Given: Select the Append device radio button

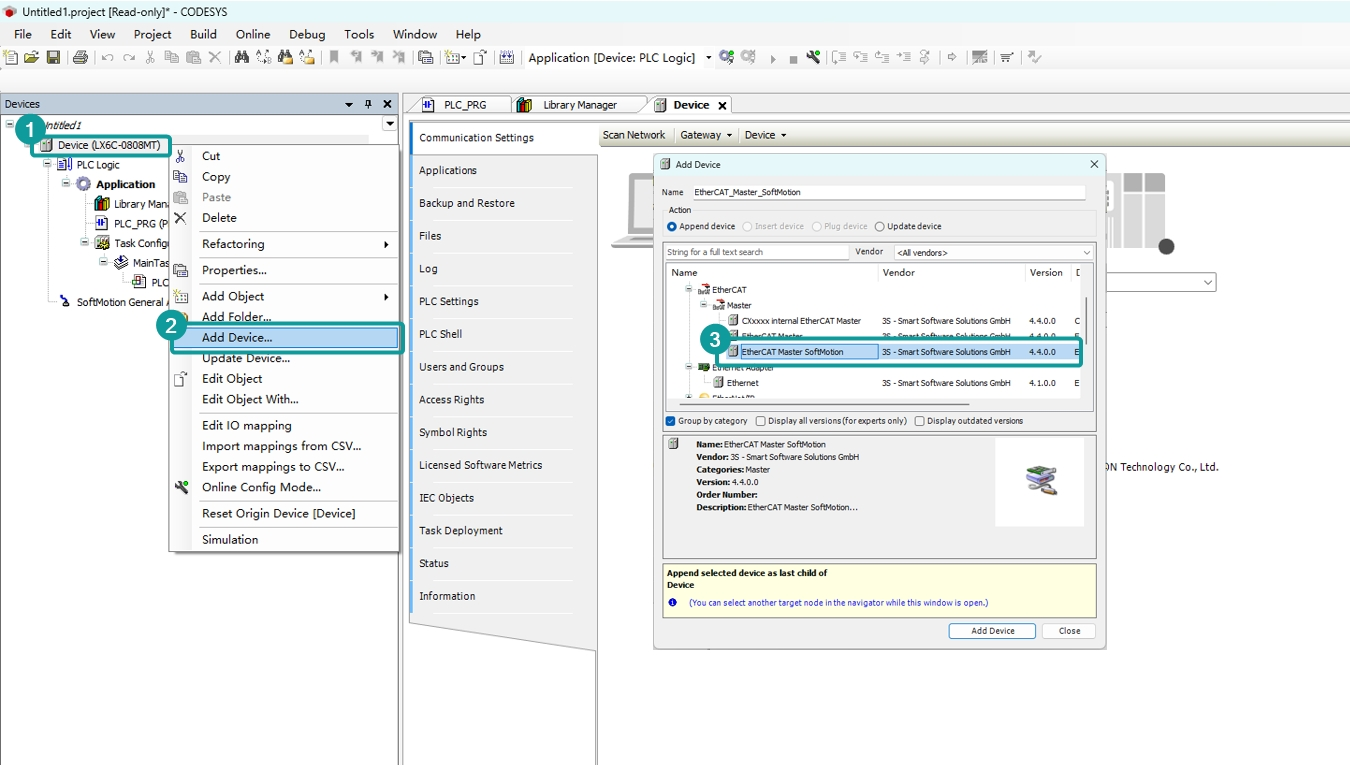Looking at the screenshot, I should [x=672, y=227].
